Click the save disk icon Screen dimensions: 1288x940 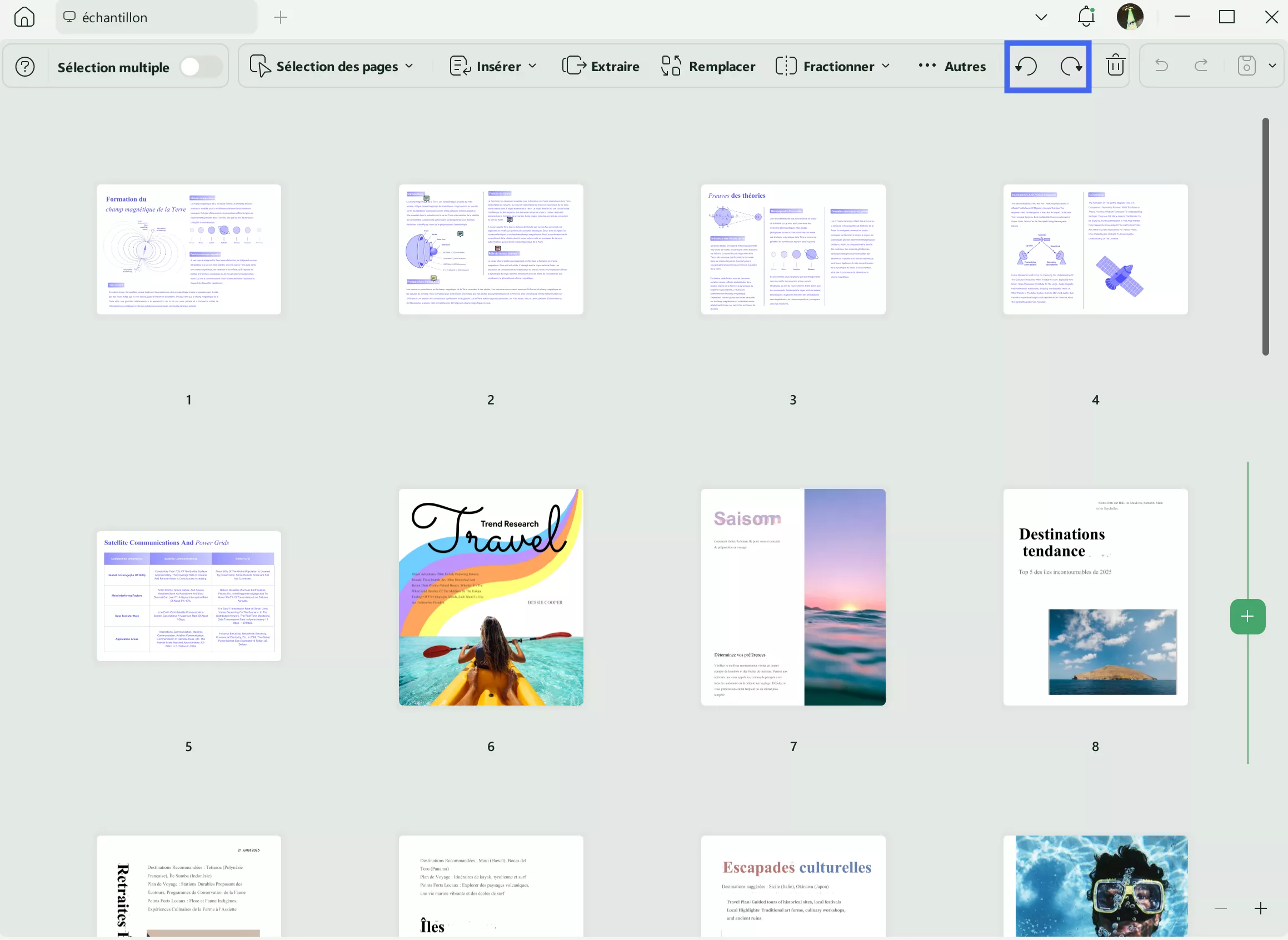click(1246, 66)
